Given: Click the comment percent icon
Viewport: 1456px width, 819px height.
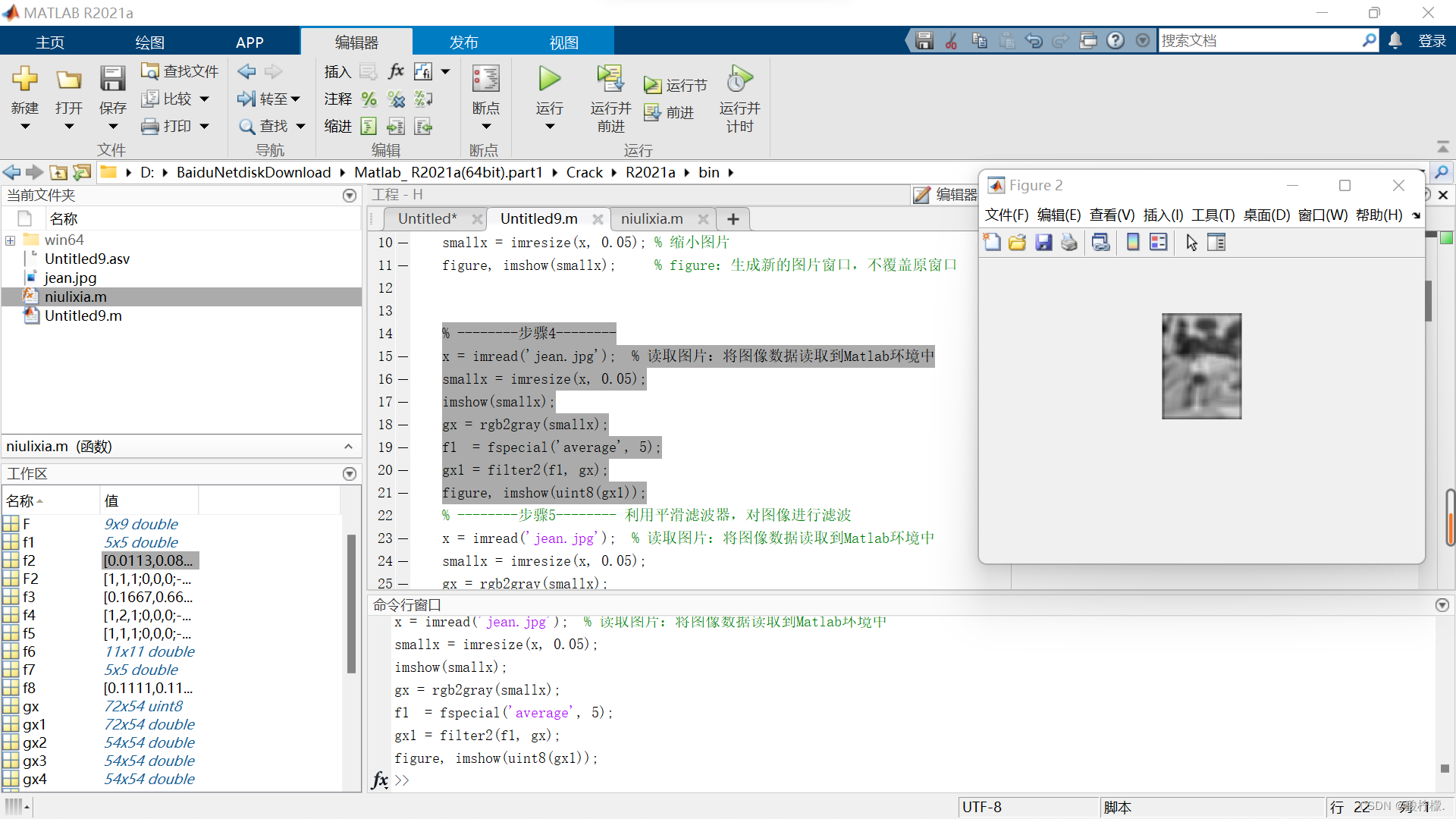Looking at the screenshot, I should (x=369, y=99).
